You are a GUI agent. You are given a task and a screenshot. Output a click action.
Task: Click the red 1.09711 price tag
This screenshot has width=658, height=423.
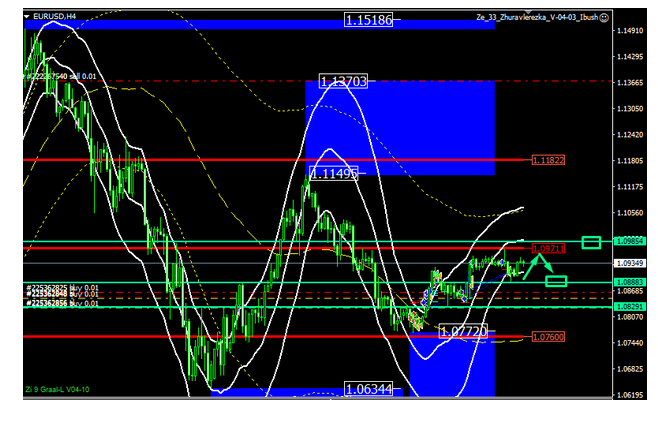click(x=548, y=248)
